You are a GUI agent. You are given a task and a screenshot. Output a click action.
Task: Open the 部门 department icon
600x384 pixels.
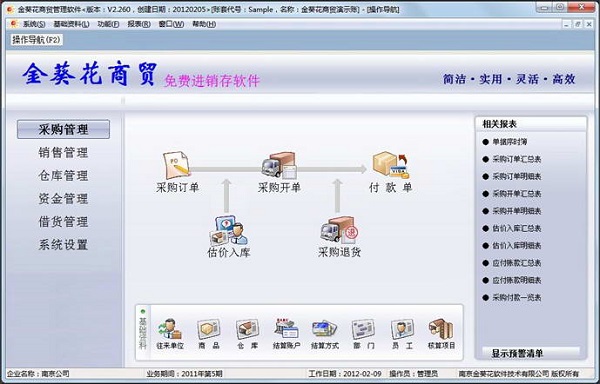pos(363,329)
